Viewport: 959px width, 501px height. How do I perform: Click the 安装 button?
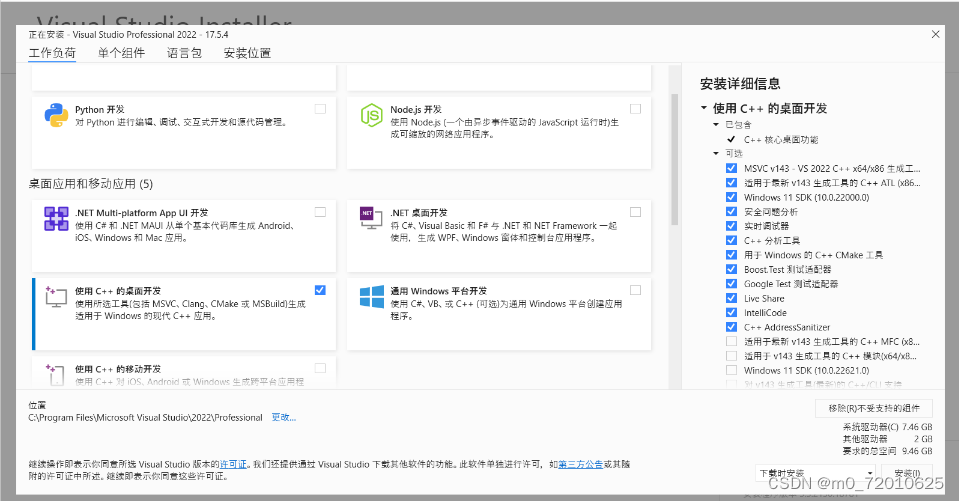(x=907, y=473)
